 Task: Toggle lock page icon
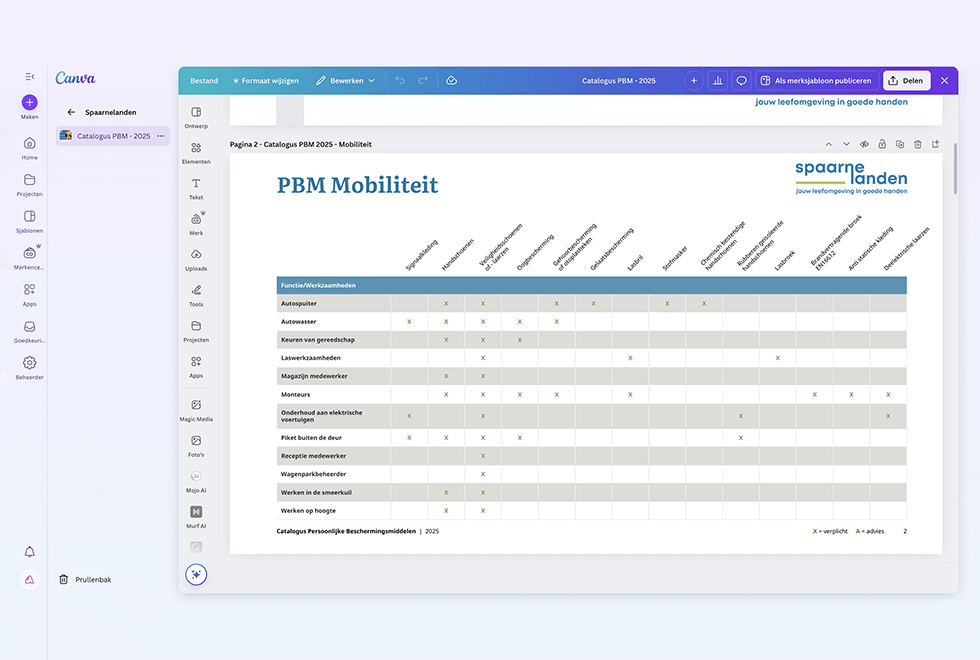point(882,144)
